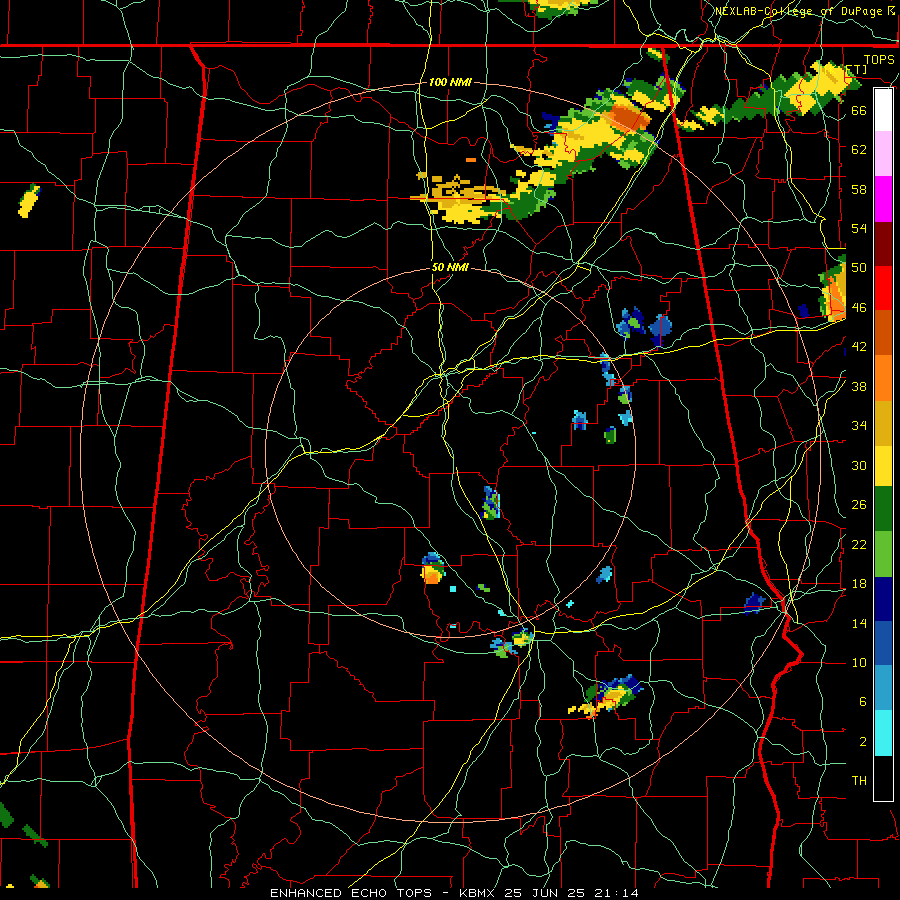The width and height of the screenshot is (900, 900).
Task: Click the light green legend swatch
Action: pos(883,554)
